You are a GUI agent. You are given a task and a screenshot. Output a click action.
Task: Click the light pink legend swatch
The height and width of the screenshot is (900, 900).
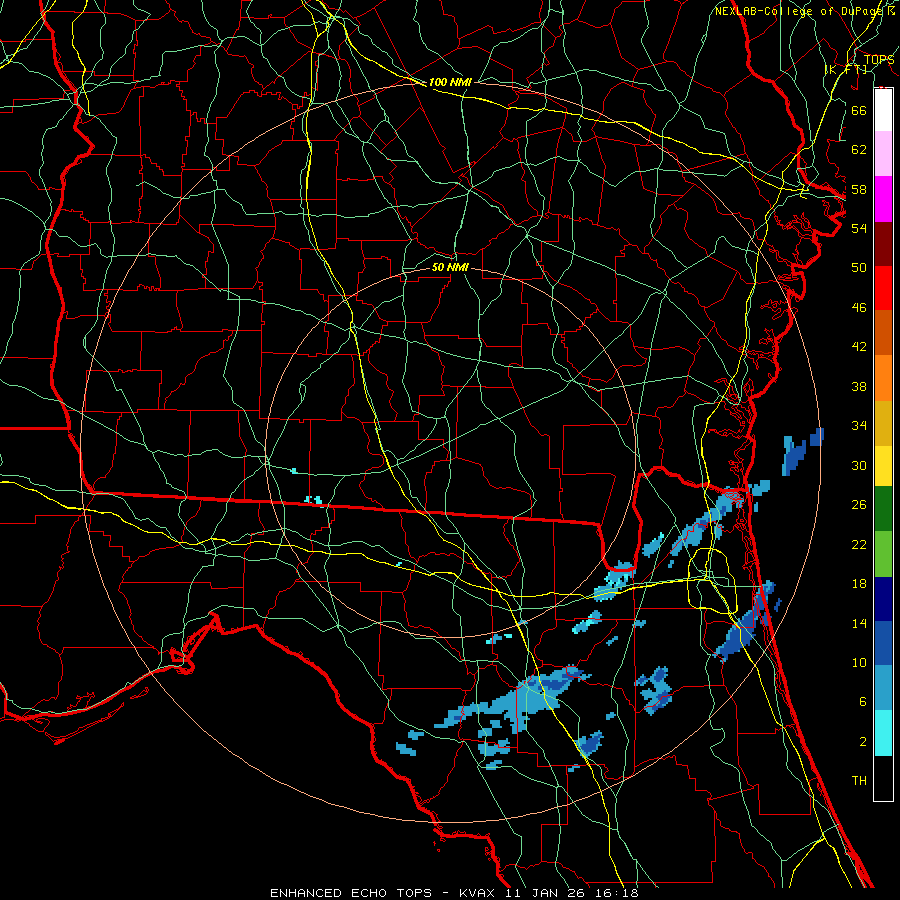[883, 154]
